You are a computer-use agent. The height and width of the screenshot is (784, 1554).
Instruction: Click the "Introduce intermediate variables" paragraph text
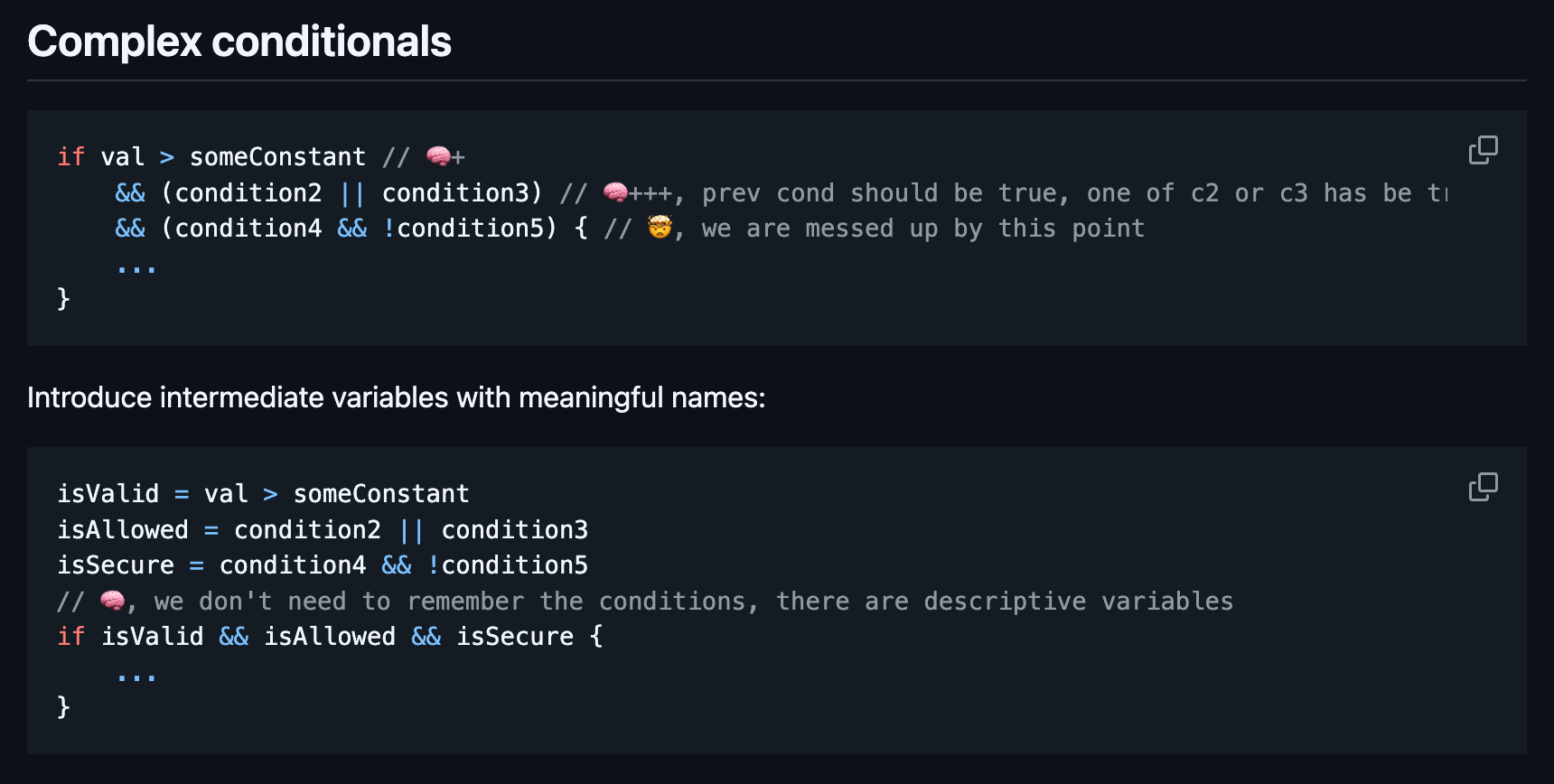point(396,397)
